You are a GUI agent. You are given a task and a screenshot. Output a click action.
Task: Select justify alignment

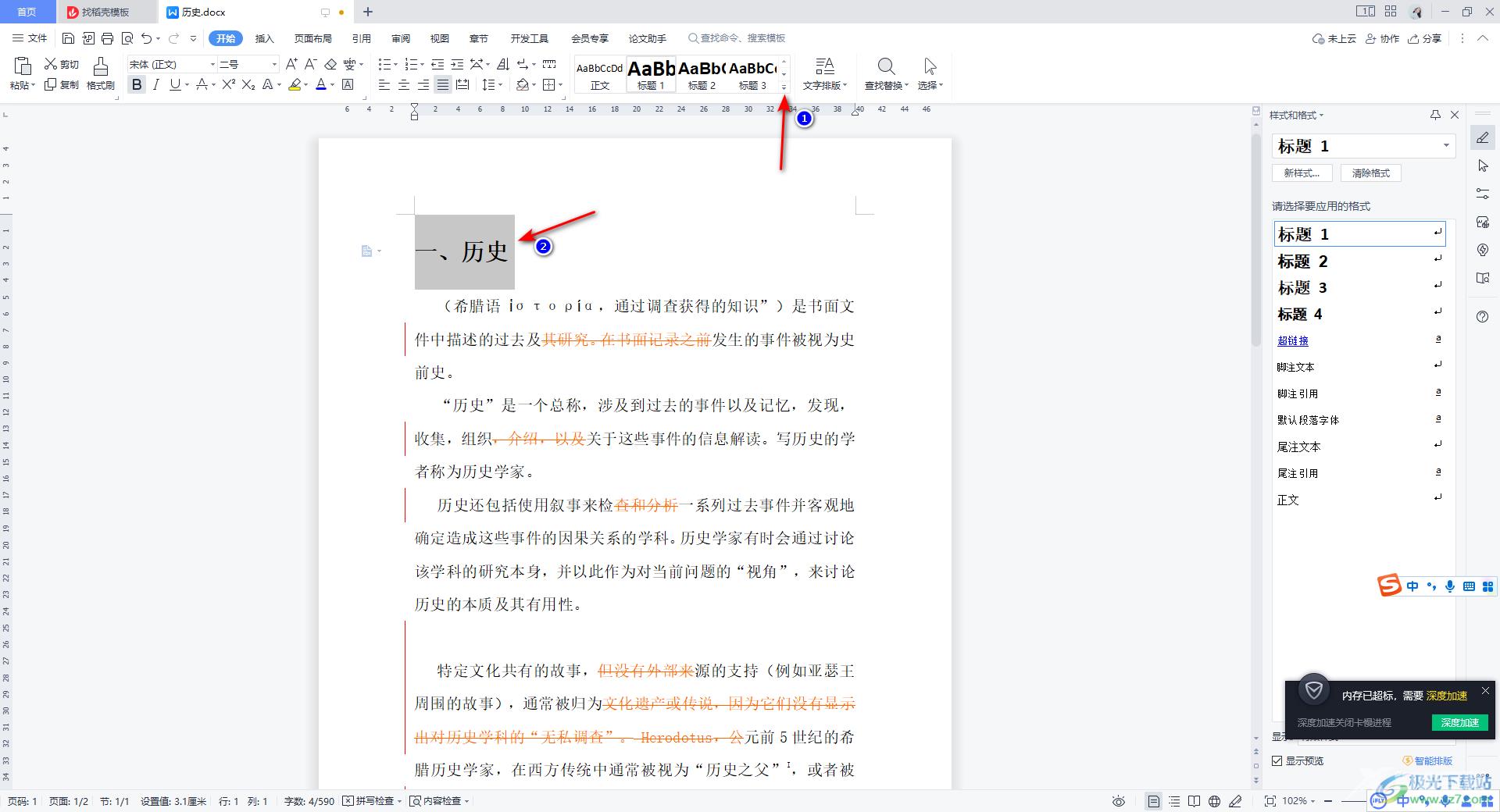click(443, 84)
